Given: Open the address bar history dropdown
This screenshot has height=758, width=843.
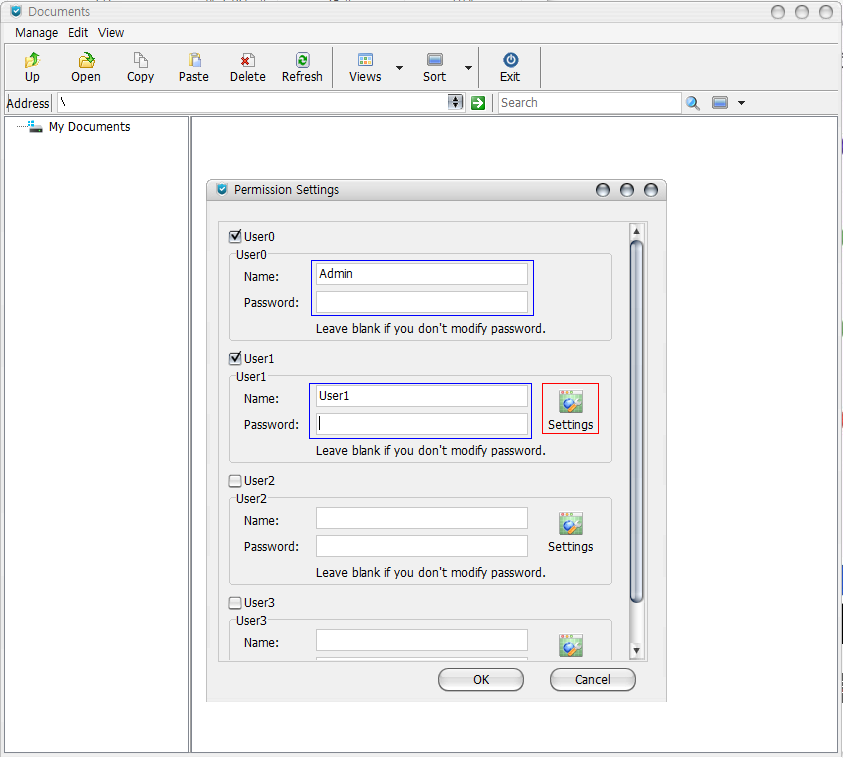Looking at the screenshot, I should tap(455, 102).
